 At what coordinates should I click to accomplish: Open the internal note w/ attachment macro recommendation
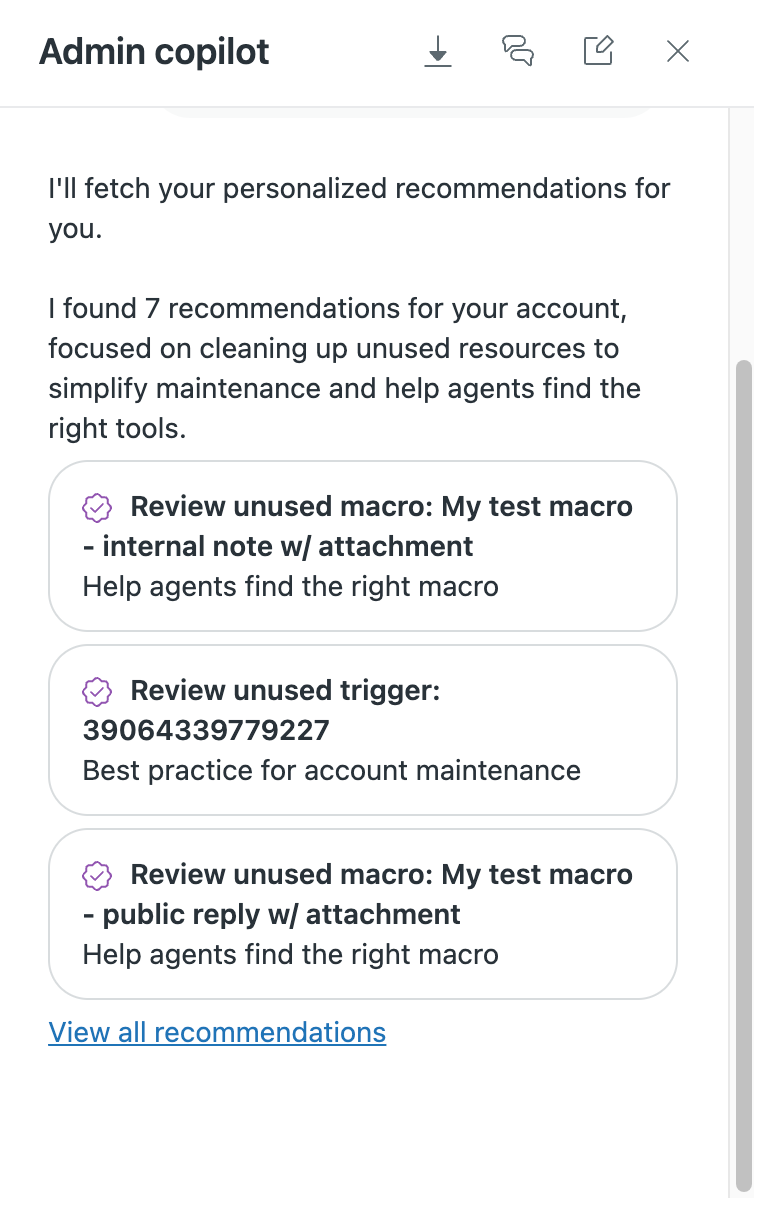[x=362, y=546]
